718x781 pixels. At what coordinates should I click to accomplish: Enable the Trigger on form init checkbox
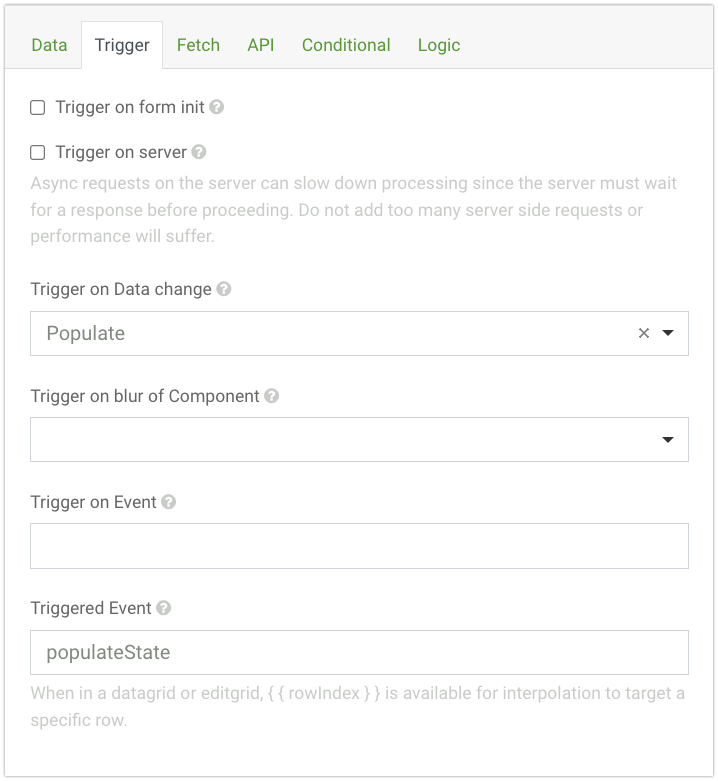pyautogui.click(x=38, y=107)
